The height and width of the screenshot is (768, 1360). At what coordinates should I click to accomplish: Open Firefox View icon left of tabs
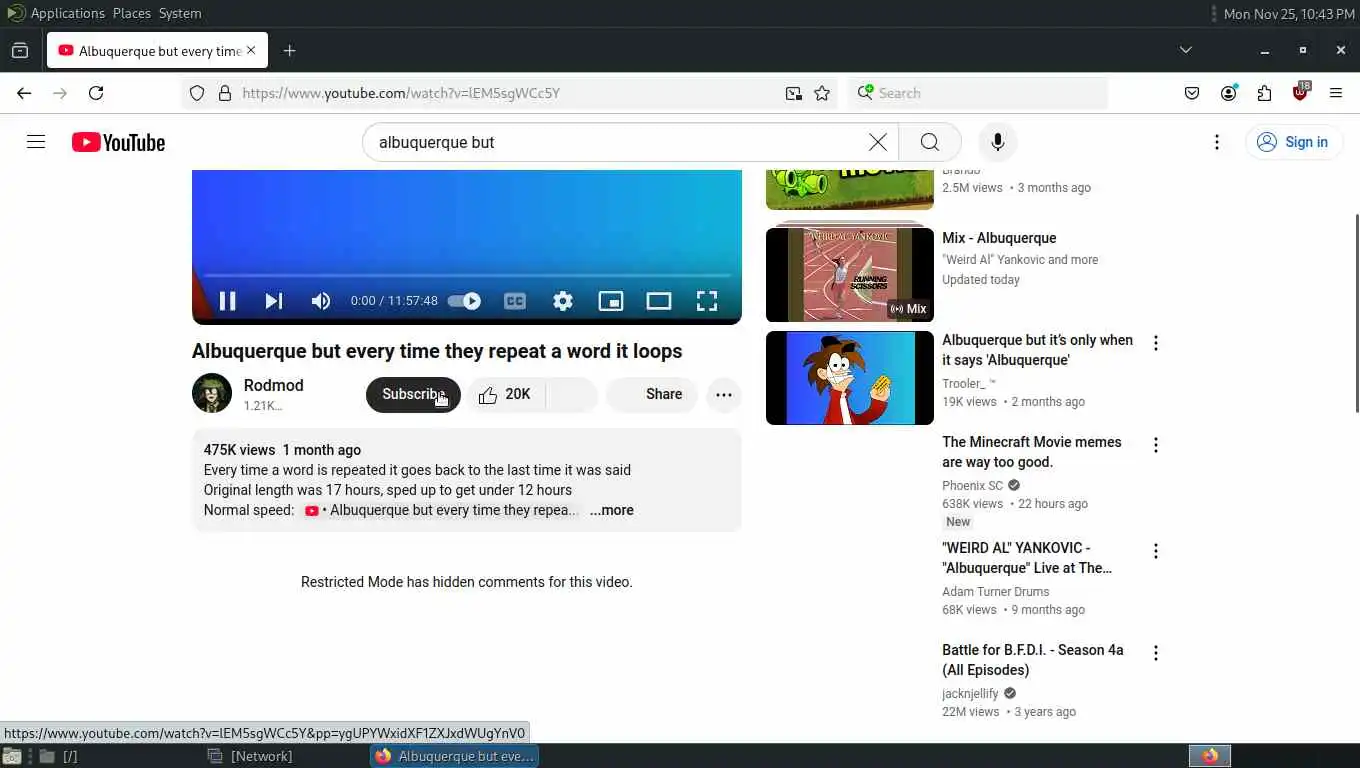coord(20,50)
